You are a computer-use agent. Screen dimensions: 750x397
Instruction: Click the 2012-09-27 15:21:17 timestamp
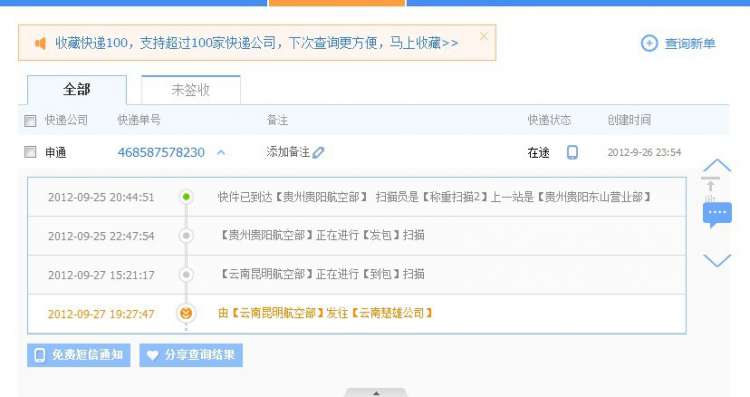pos(101,275)
